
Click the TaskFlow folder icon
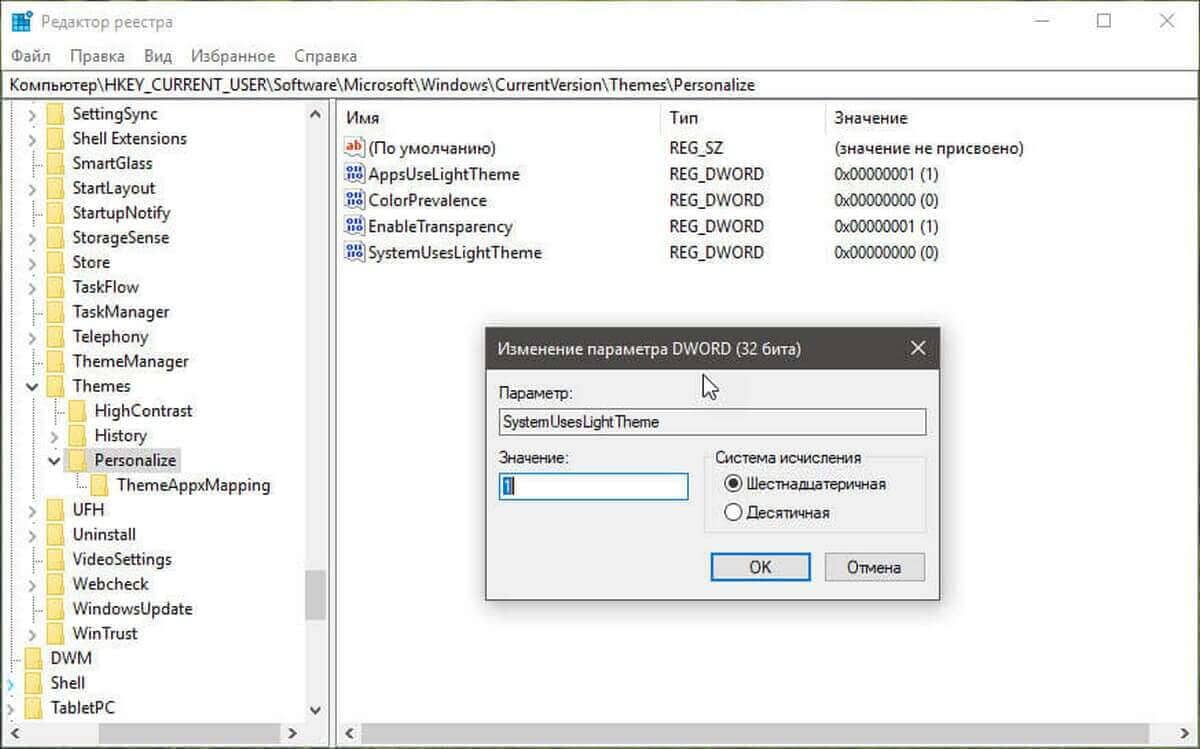point(54,287)
